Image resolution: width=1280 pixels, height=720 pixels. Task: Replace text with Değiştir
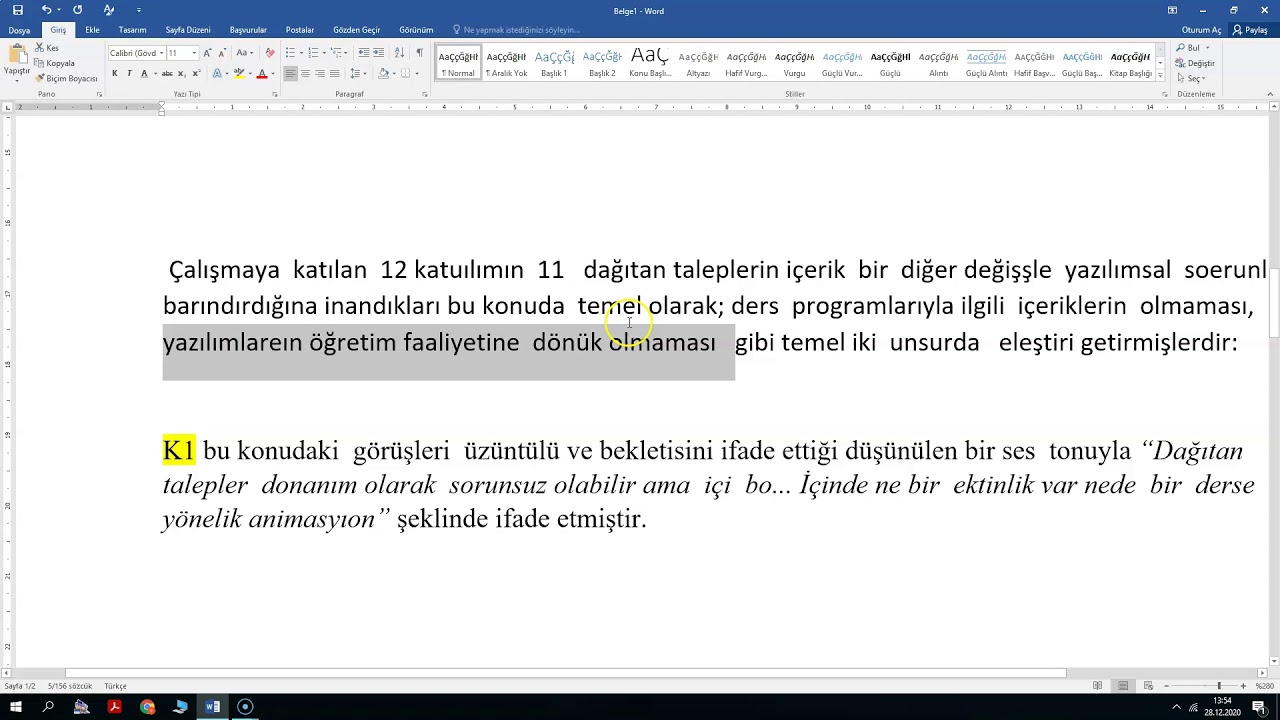pyautogui.click(x=1196, y=63)
